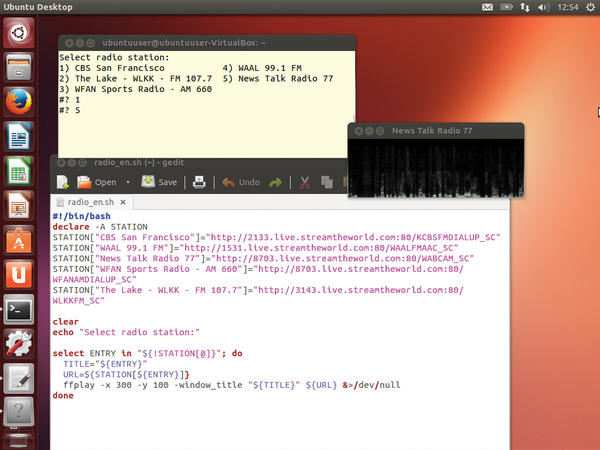Expand the recent files arrow next to Open
Screen dimensions: 600x450
(128, 182)
